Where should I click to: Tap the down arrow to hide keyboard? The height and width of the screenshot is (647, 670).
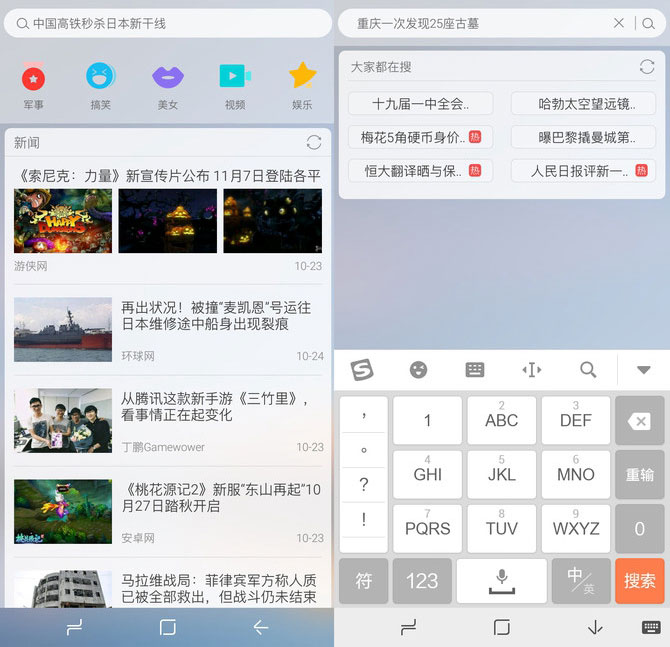(595, 628)
